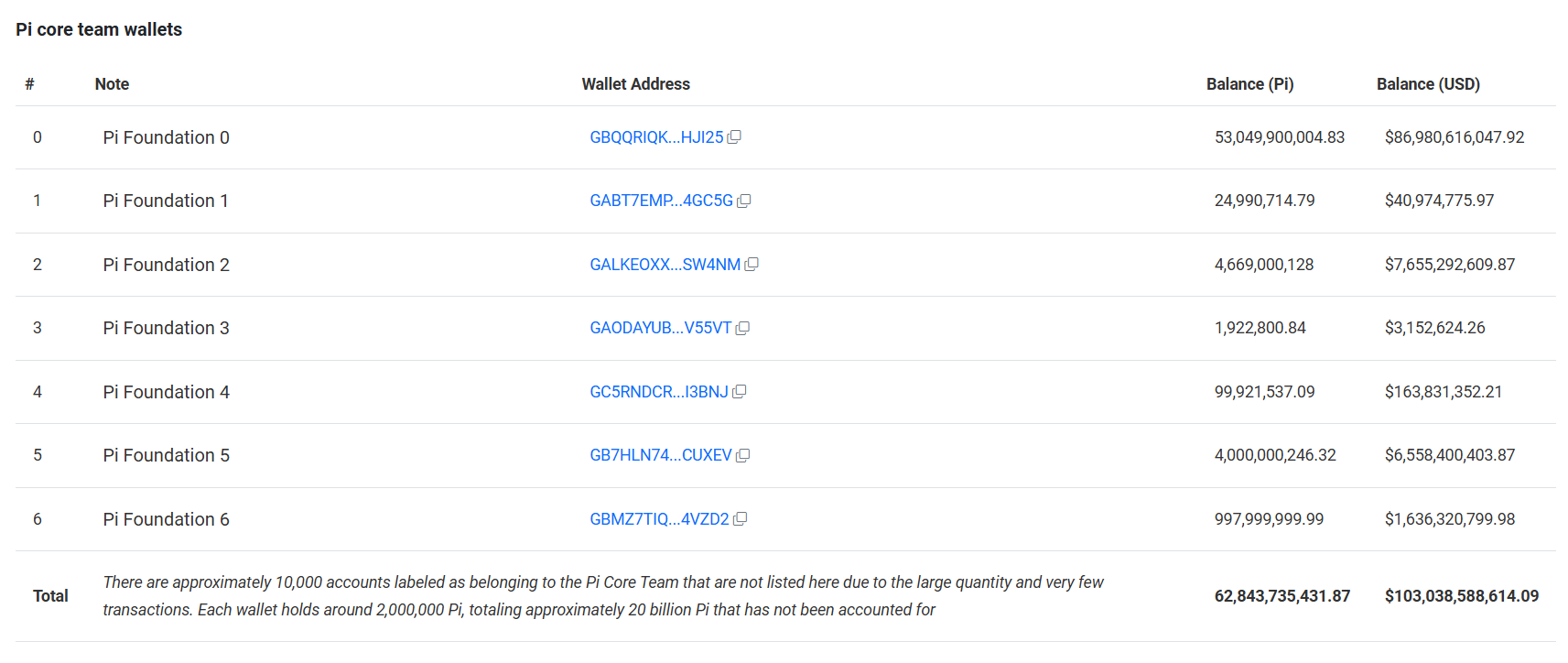Screen dimensions: 1568x663
Task: Open the GABT7EMP...4GC5G wallet link
Action: (x=661, y=201)
